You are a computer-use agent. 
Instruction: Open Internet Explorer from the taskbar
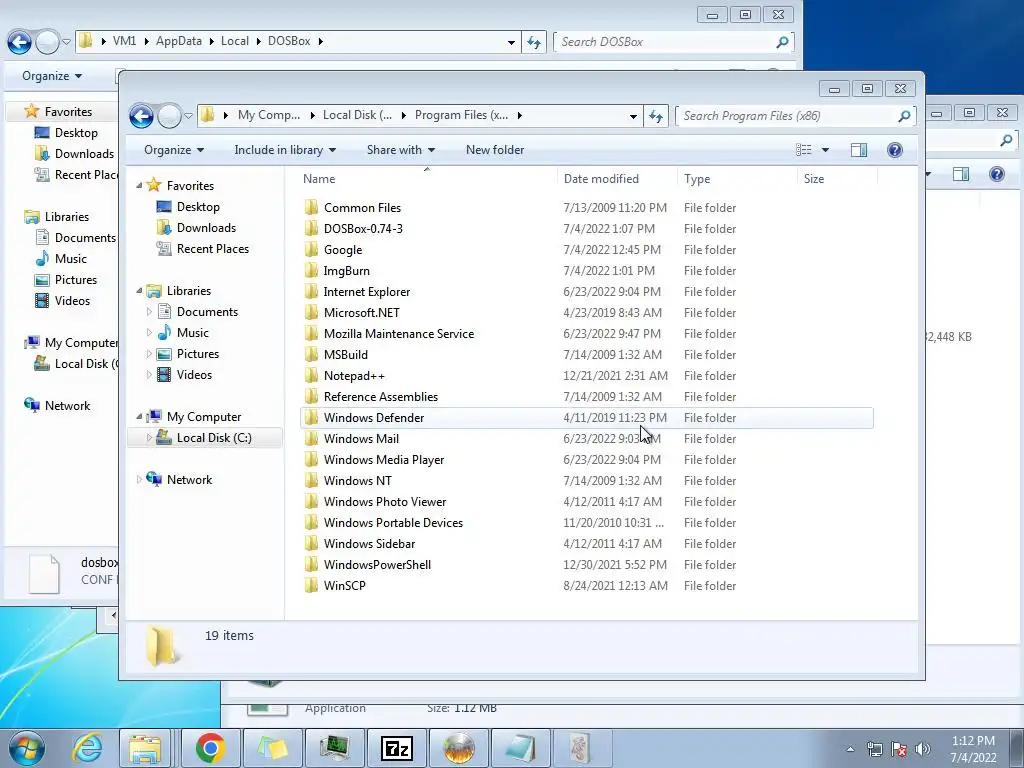[87, 748]
